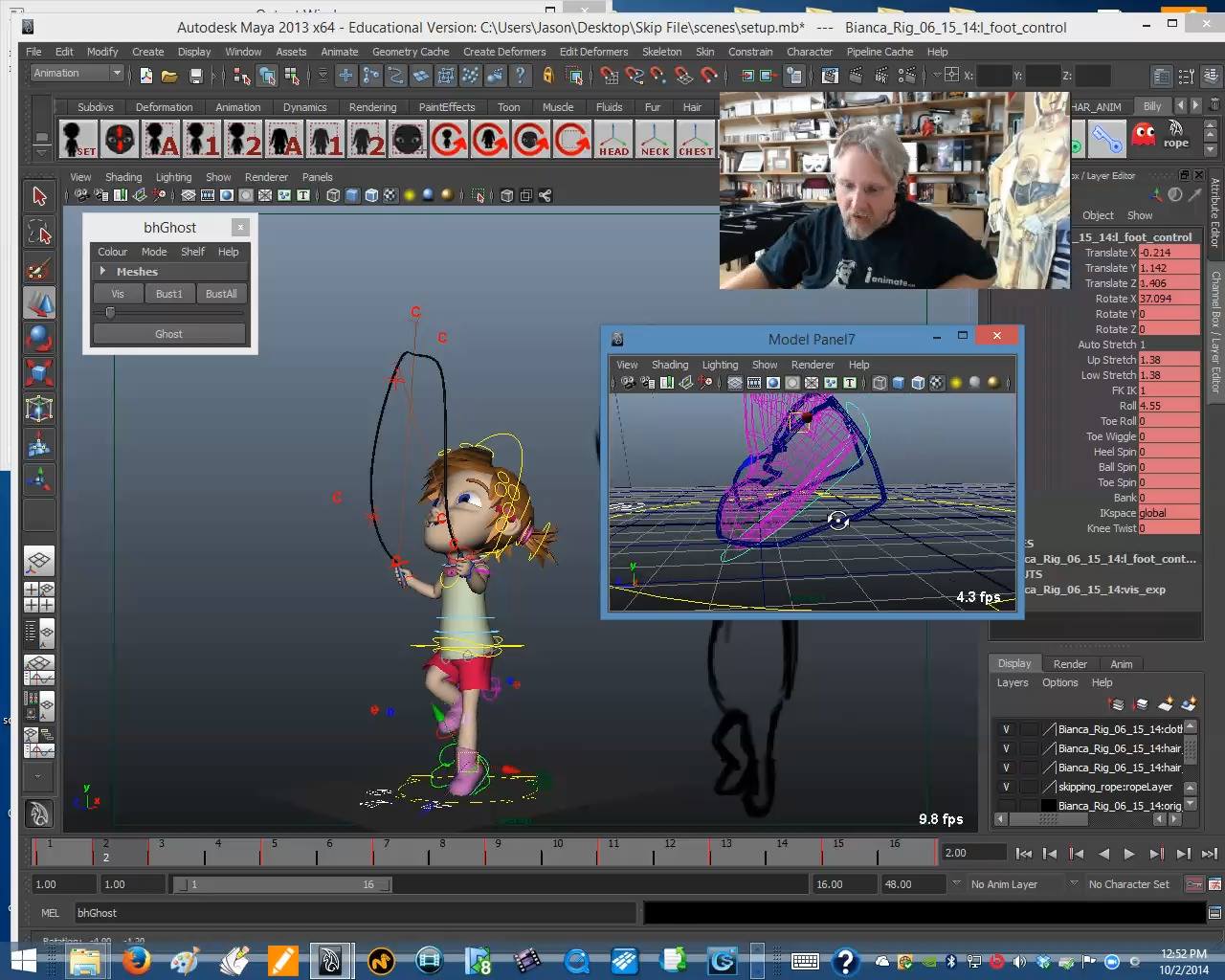Expand more layouts arrow in toolbox

[39, 777]
